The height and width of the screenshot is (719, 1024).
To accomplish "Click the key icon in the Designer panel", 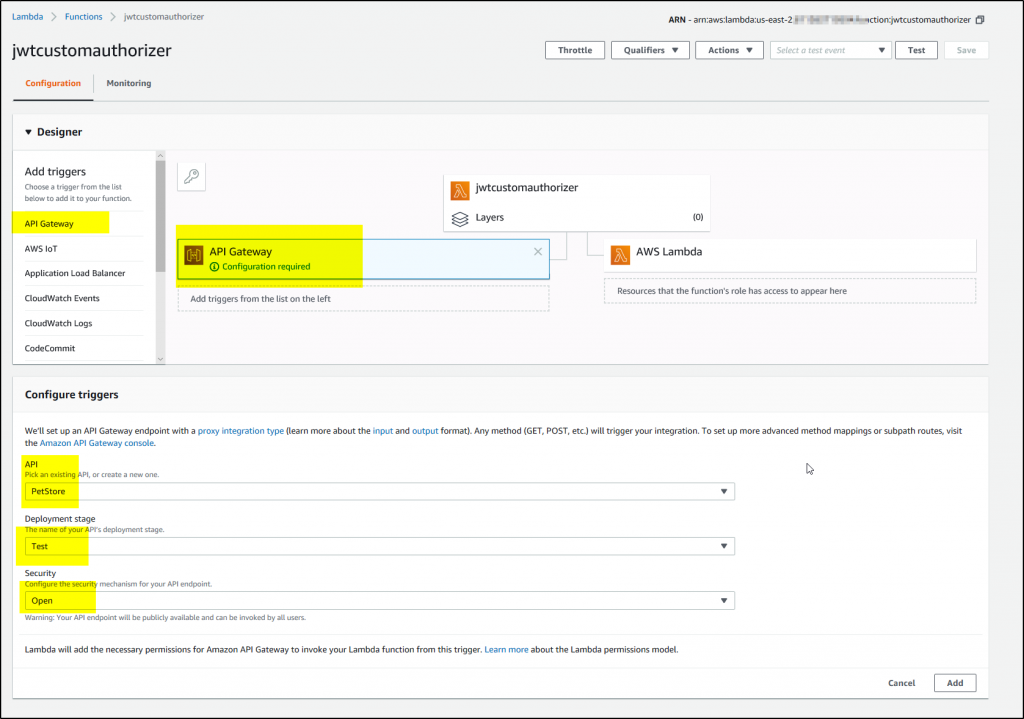I will coord(191,176).
